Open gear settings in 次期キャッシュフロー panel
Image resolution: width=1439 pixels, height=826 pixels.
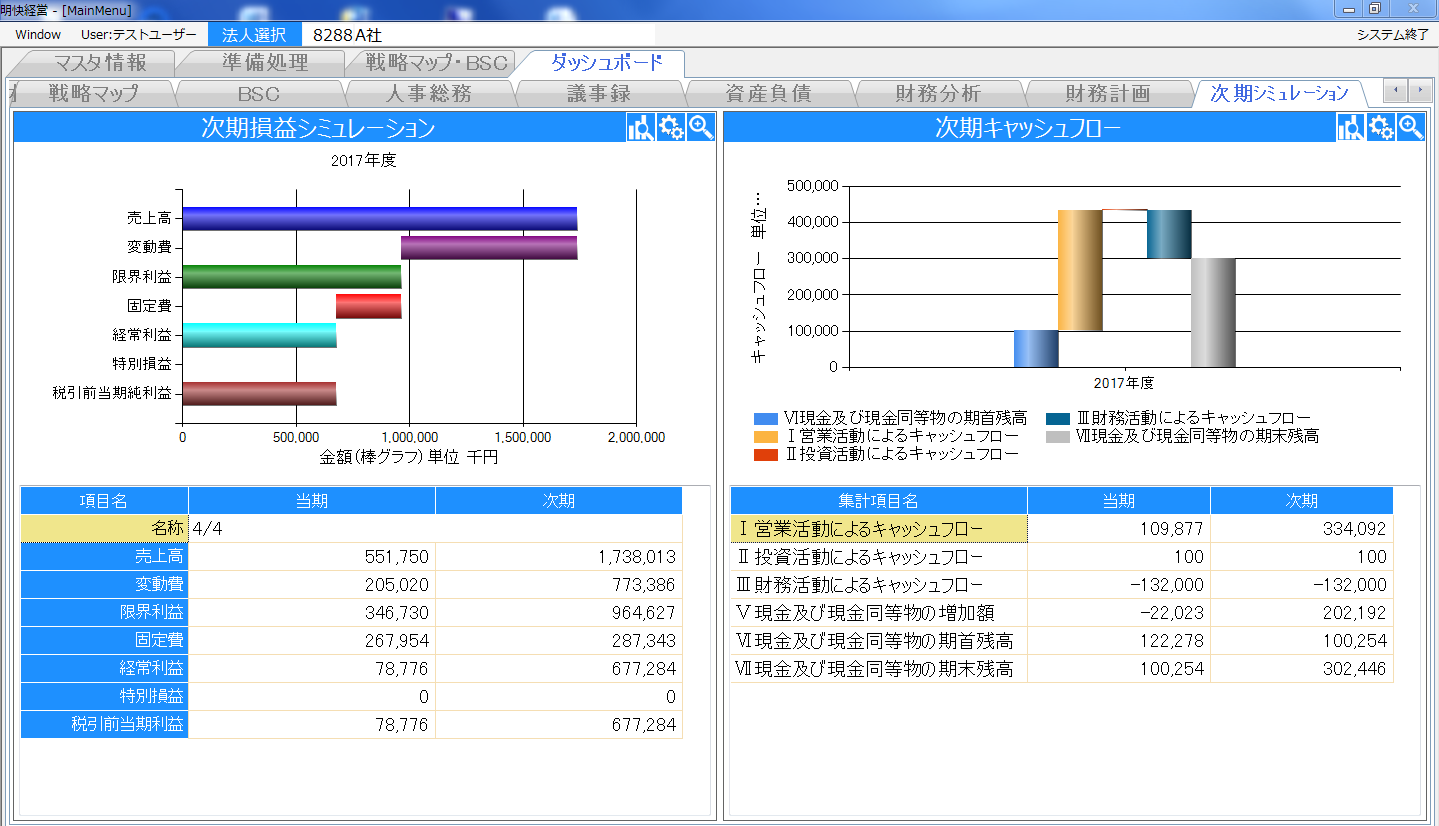(1381, 128)
